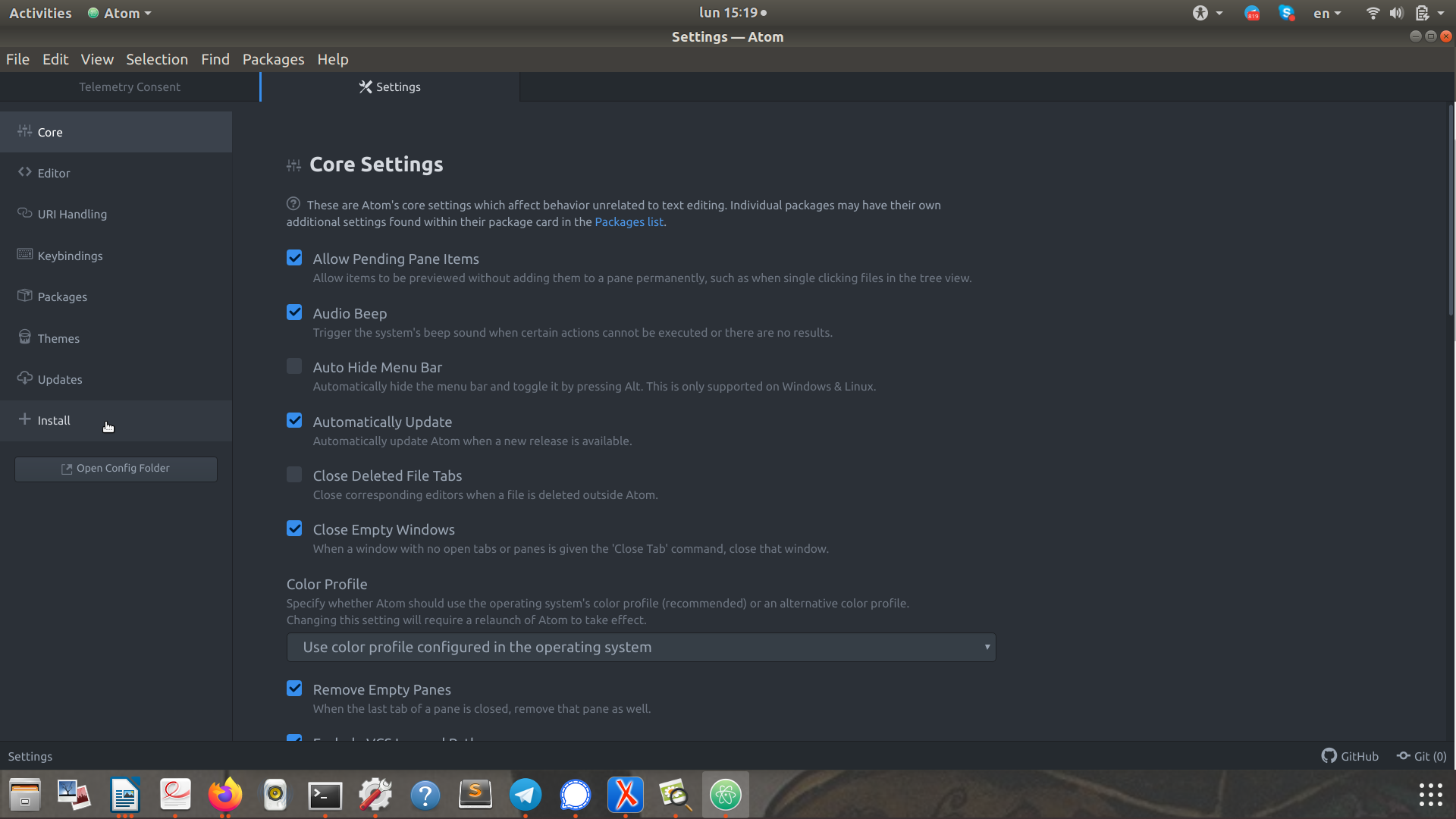Launch the blue X application from dock
The width and height of the screenshot is (1456, 819).
coord(626,795)
